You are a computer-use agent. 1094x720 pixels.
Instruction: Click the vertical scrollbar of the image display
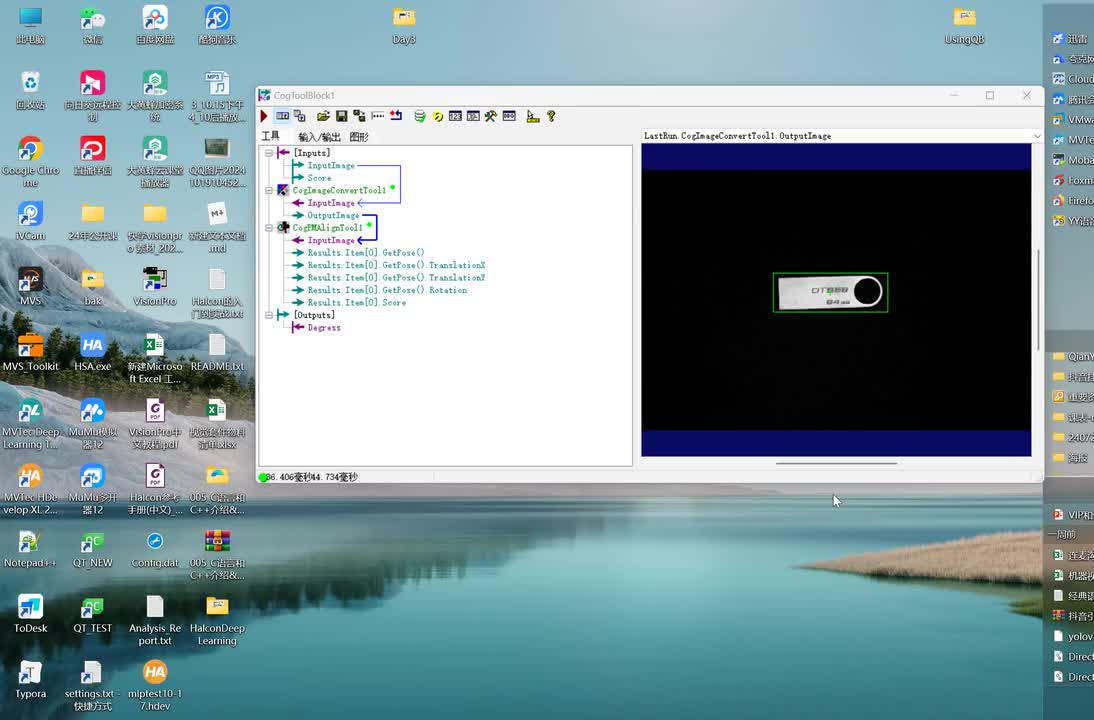(x=1039, y=300)
